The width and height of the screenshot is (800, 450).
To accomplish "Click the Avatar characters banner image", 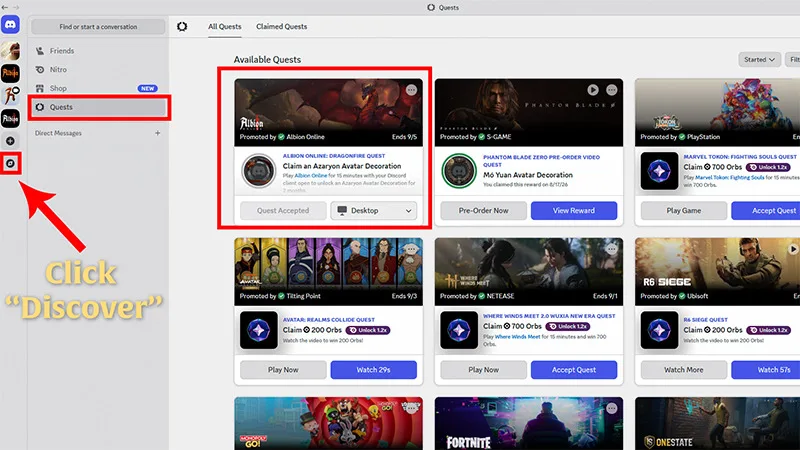I will click(x=329, y=271).
